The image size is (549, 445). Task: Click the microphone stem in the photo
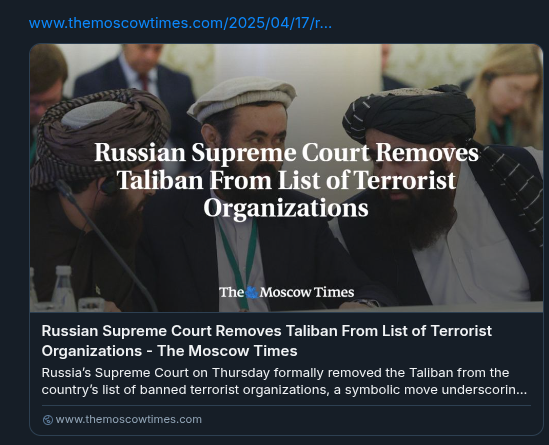(105, 245)
